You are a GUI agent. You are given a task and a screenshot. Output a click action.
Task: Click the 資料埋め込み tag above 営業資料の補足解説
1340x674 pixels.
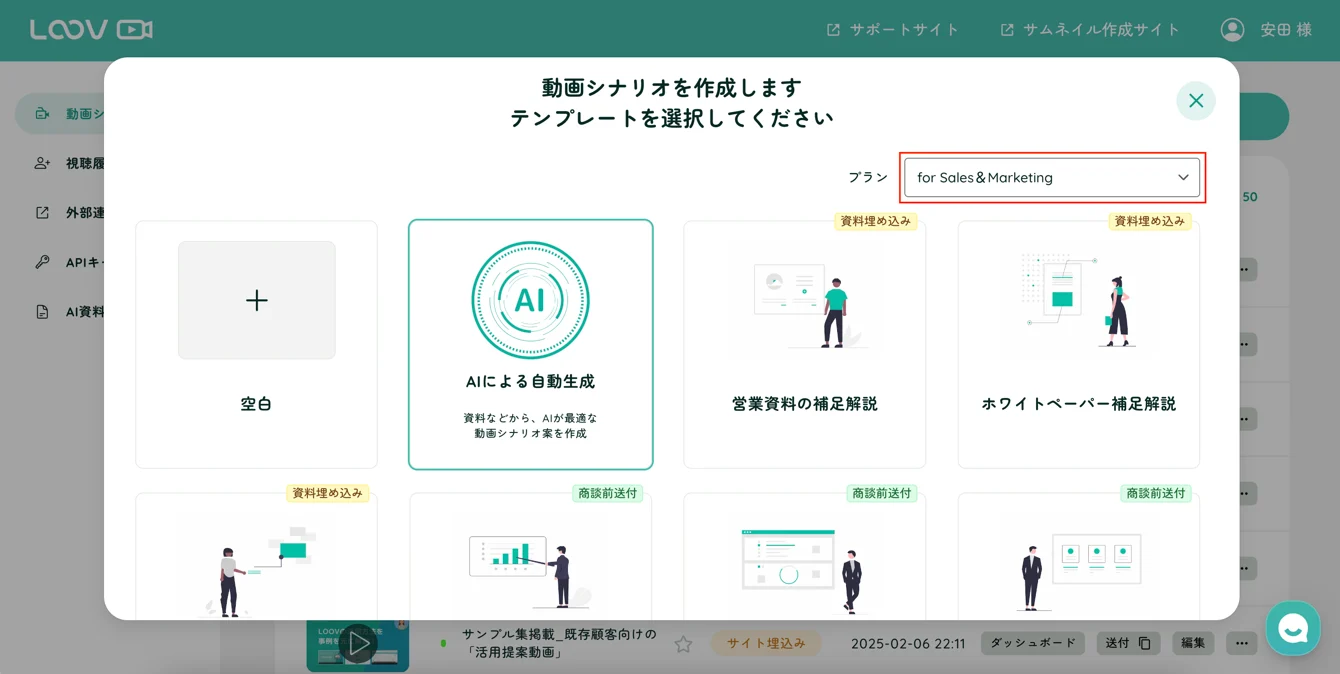click(876, 221)
